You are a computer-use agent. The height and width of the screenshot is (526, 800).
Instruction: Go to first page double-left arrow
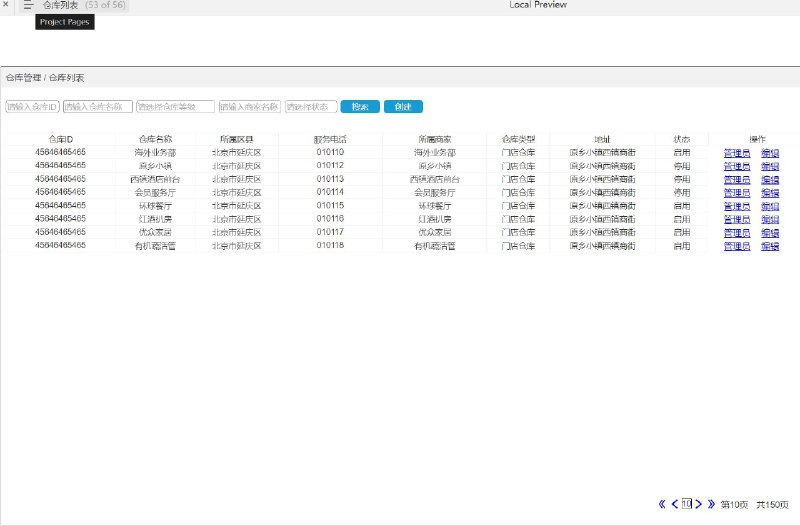pyautogui.click(x=662, y=504)
